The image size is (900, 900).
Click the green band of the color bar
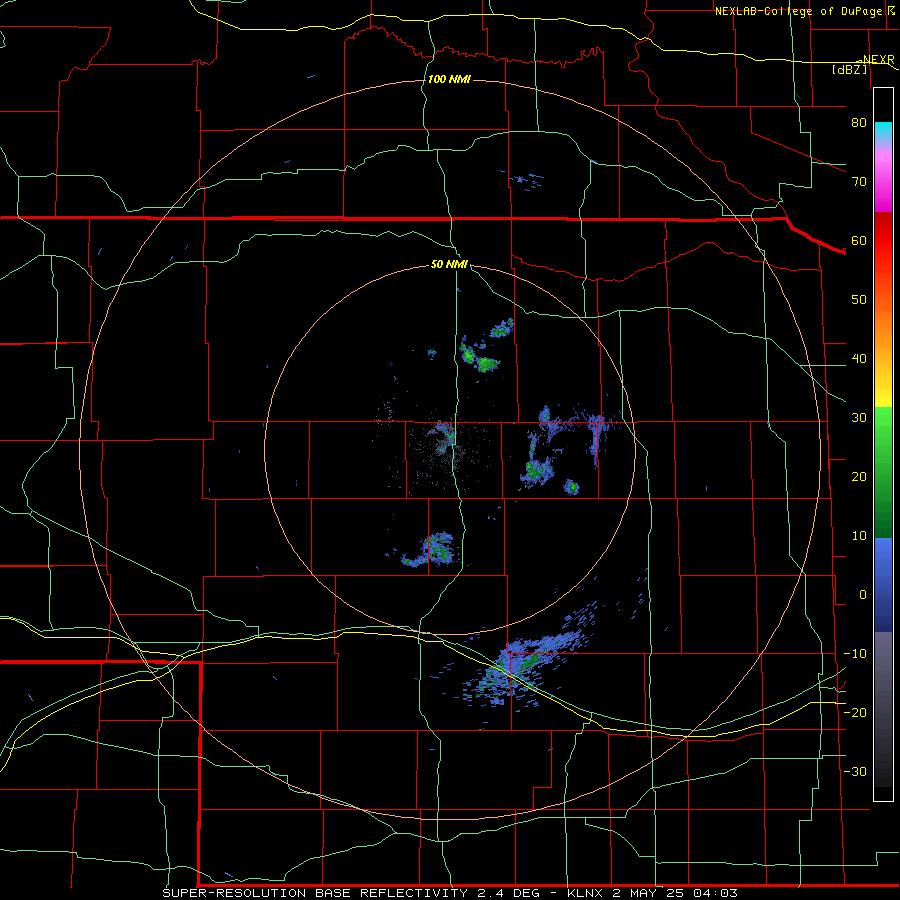tap(883, 472)
